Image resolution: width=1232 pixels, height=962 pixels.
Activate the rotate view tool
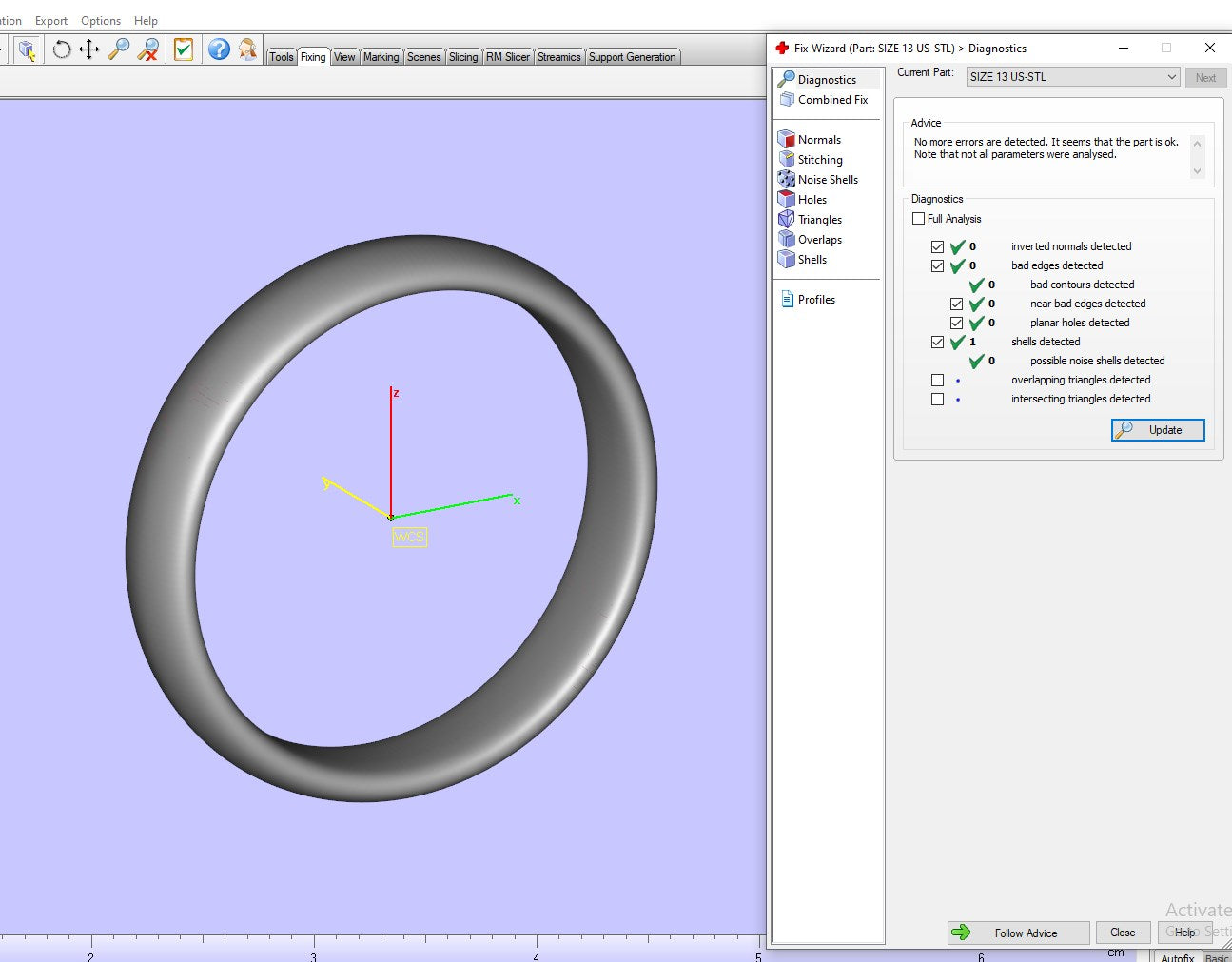click(x=62, y=49)
